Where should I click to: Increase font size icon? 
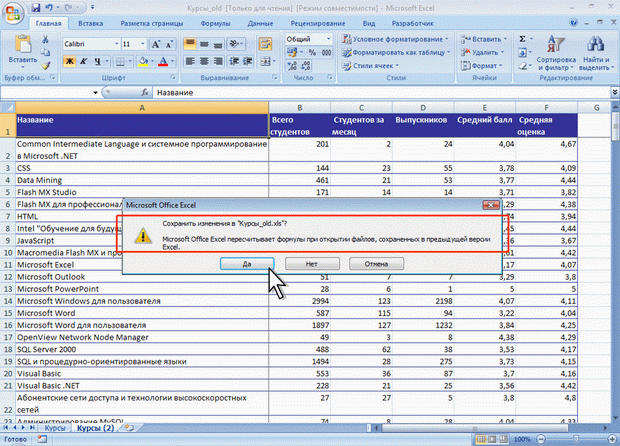[x=156, y=44]
